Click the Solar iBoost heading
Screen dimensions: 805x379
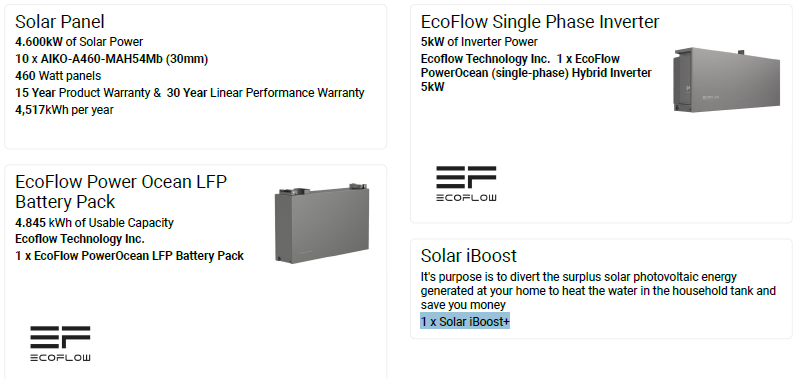468,256
